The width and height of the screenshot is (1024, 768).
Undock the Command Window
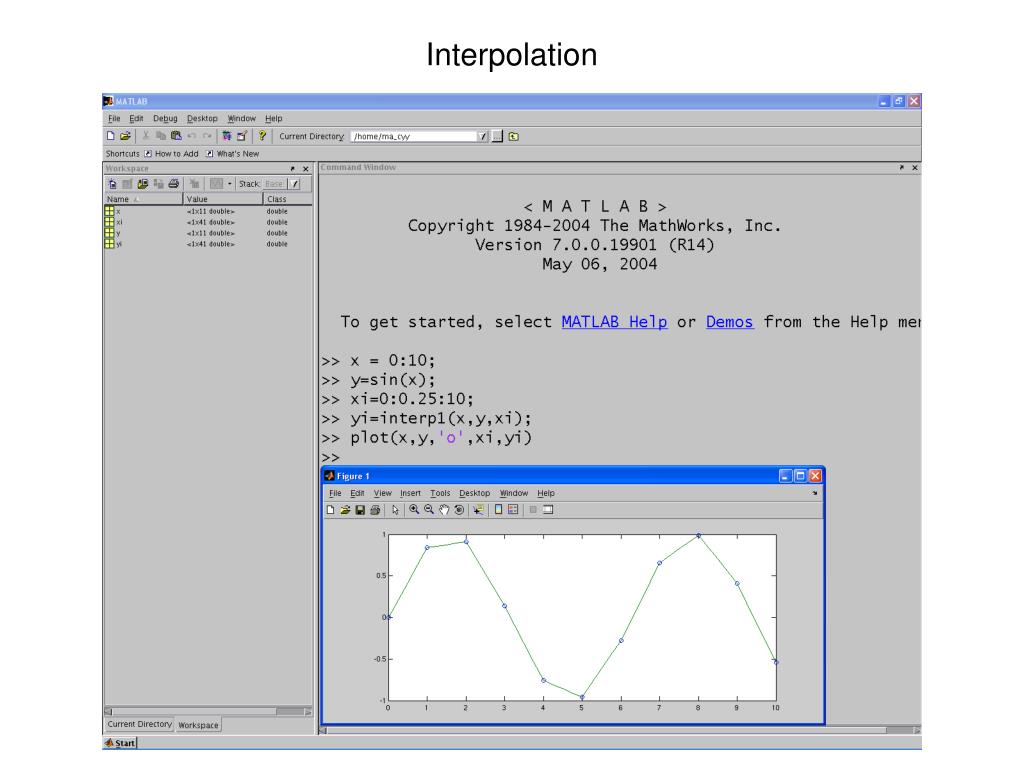(902, 168)
